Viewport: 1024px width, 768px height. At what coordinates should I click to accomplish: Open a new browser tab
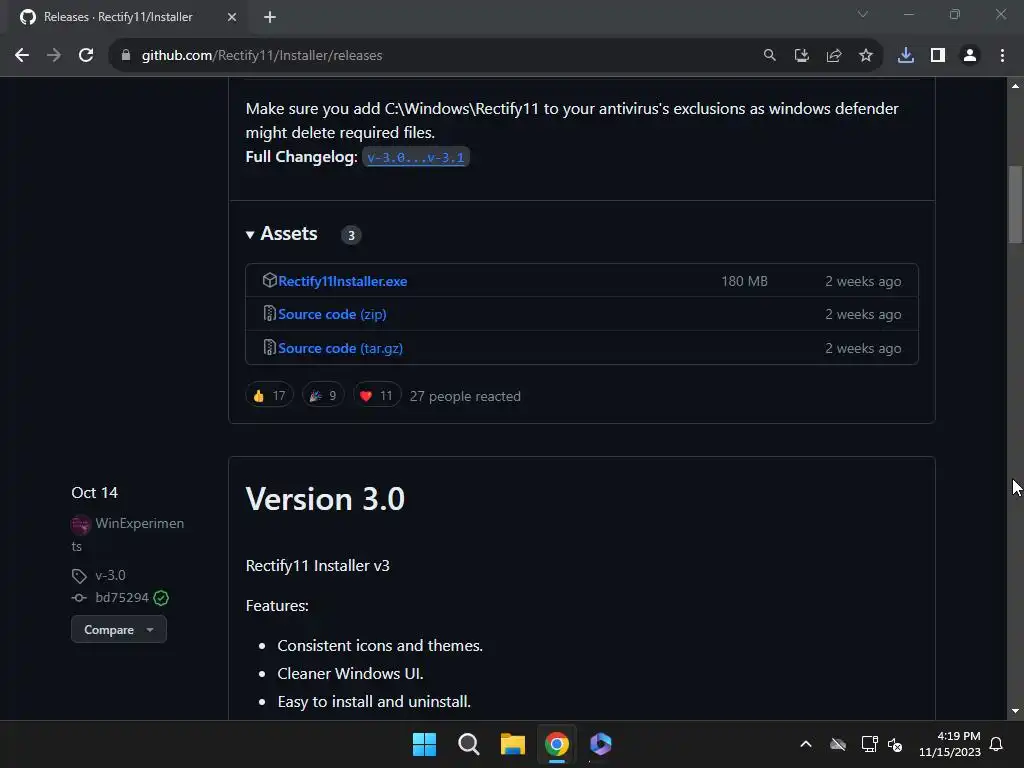(270, 17)
